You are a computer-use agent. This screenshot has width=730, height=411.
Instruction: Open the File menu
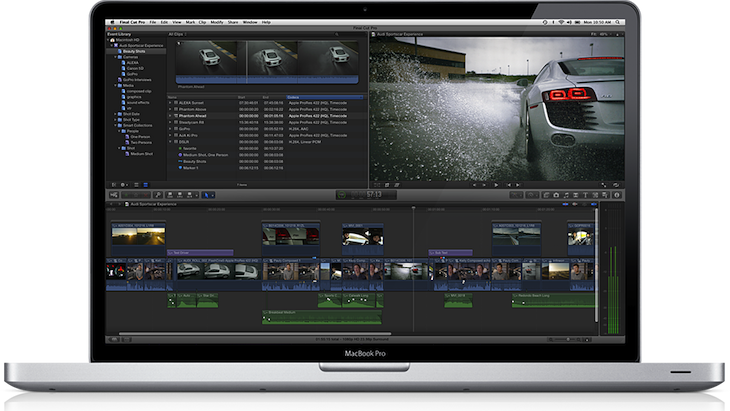(x=153, y=22)
